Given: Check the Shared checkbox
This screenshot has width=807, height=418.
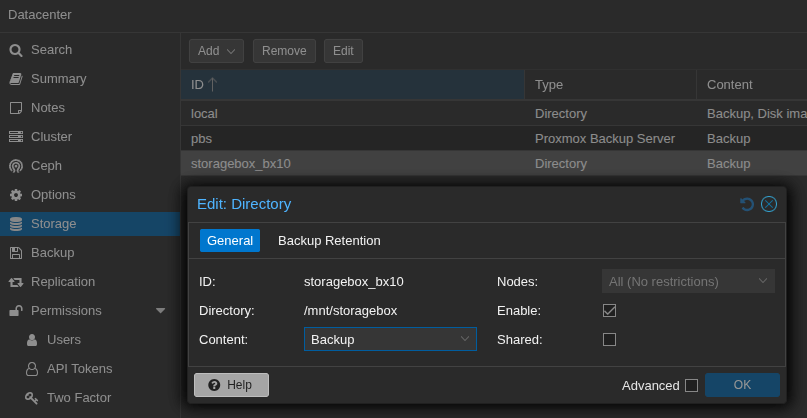Looking at the screenshot, I should point(609,339).
